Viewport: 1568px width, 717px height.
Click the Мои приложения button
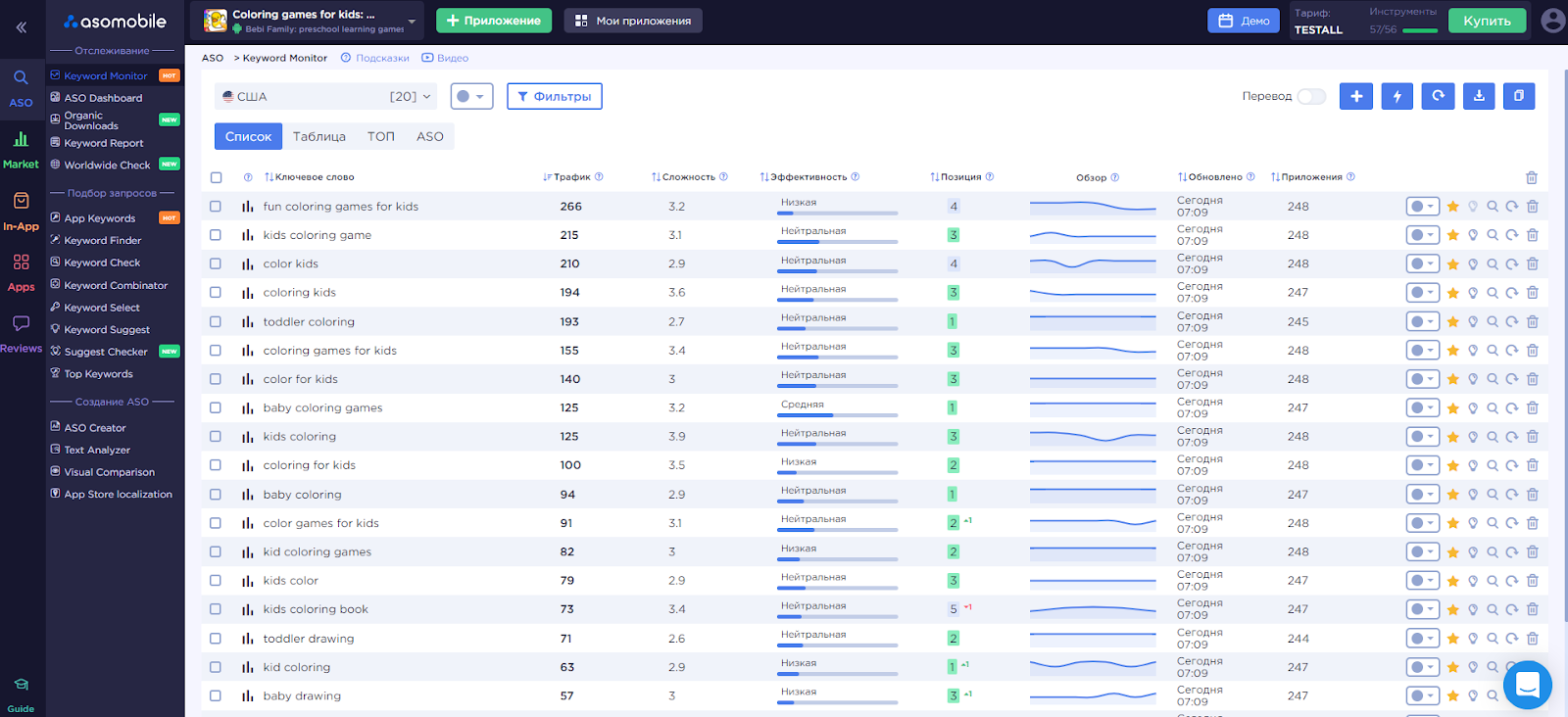[x=633, y=21]
